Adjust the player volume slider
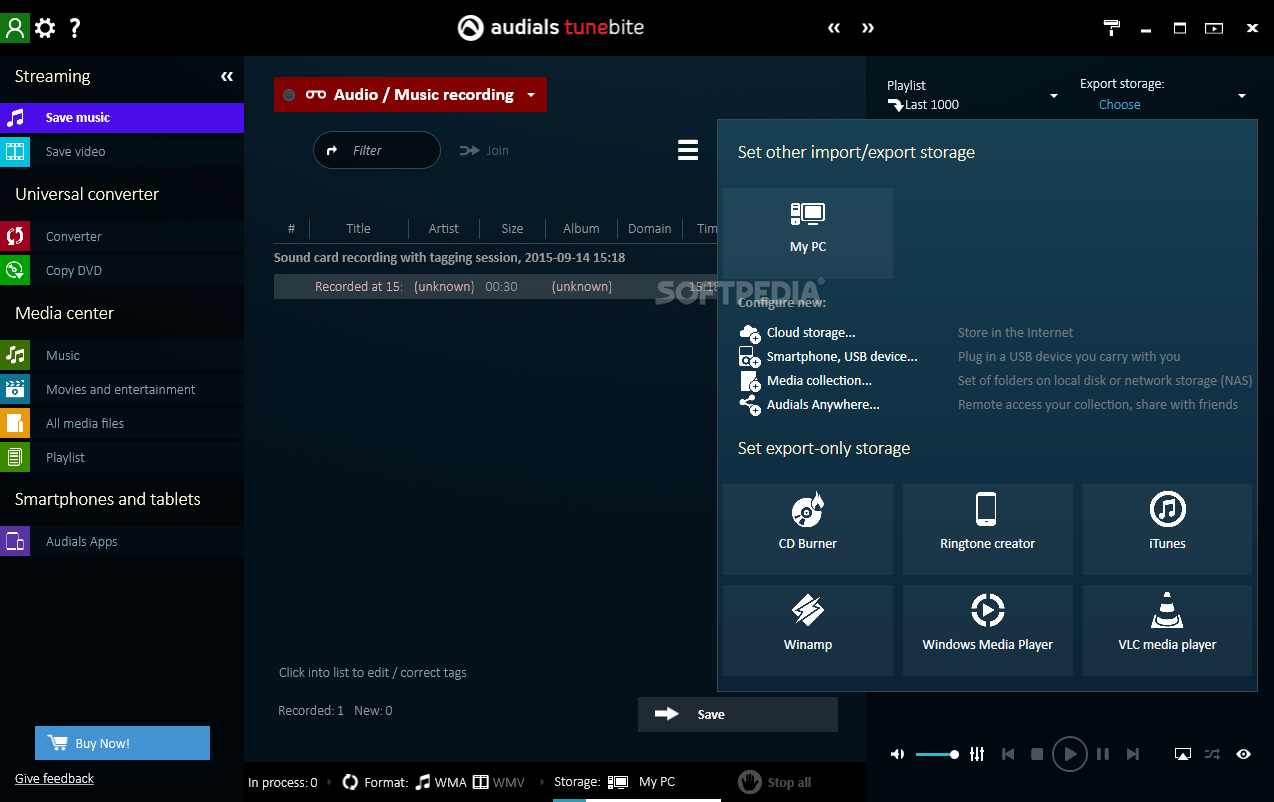Viewport: 1274px width, 802px height. [937, 754]
